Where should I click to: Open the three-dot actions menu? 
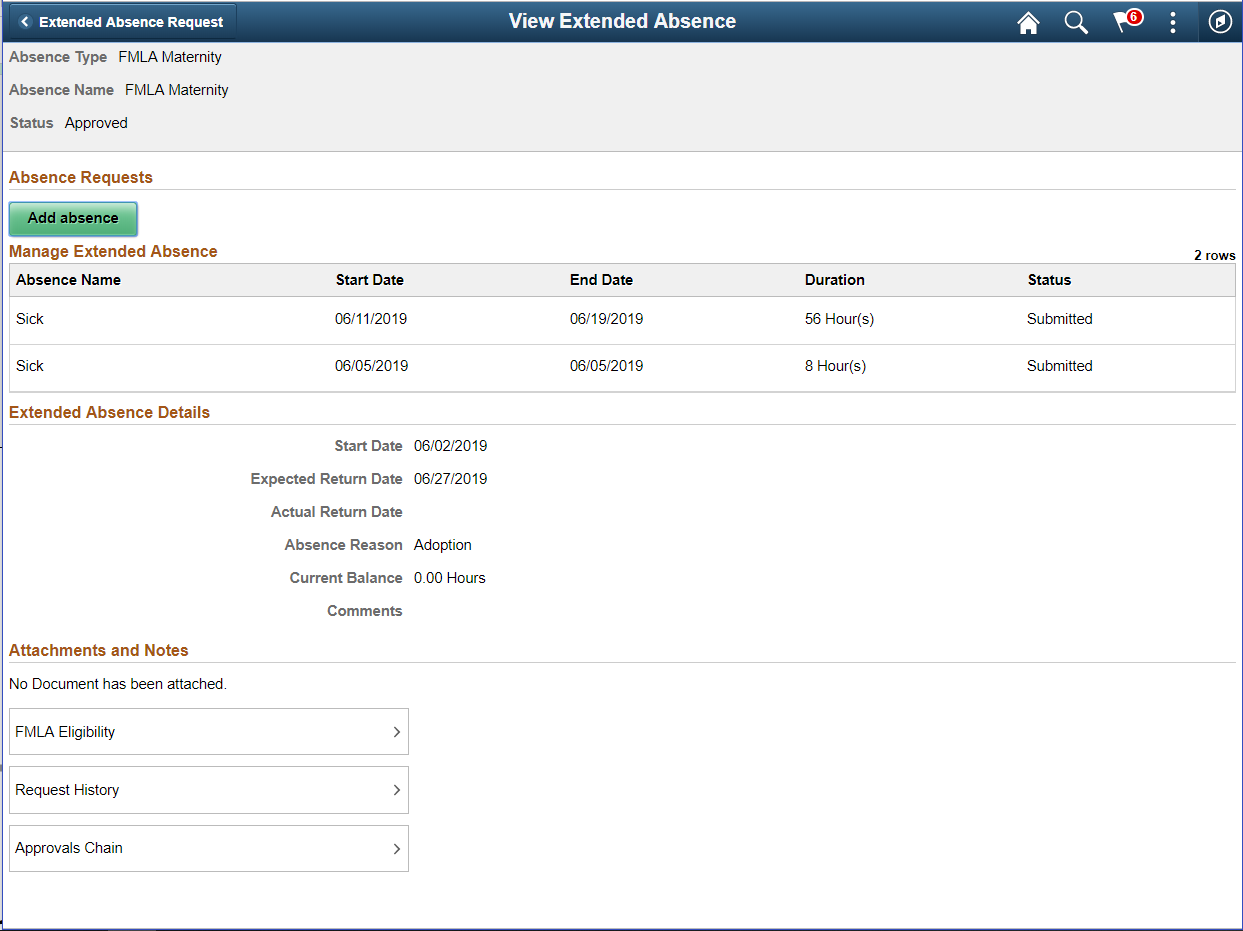[1173, 22]
